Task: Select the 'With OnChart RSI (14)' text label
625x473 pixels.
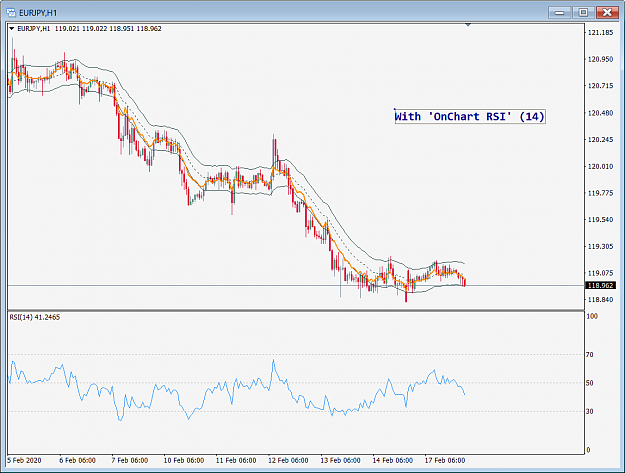Action: 470,116
